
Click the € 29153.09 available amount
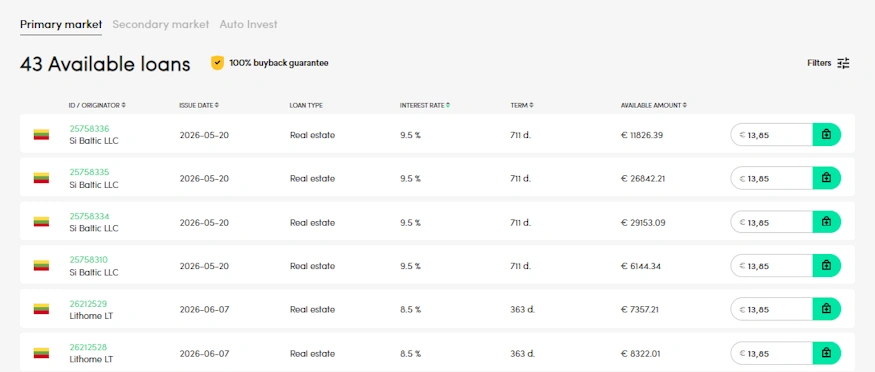pyautogui.click(x=643, y=223)
